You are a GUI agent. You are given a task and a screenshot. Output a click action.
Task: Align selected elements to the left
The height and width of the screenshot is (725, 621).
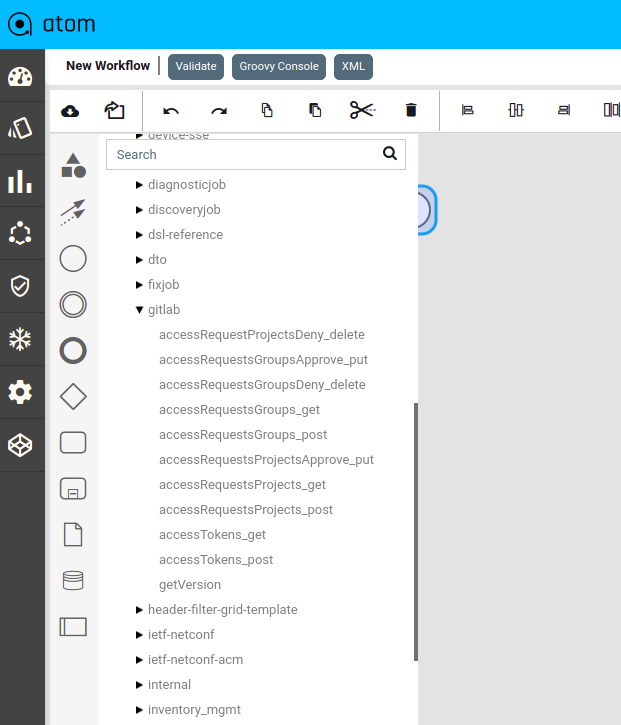coord(467,110)
